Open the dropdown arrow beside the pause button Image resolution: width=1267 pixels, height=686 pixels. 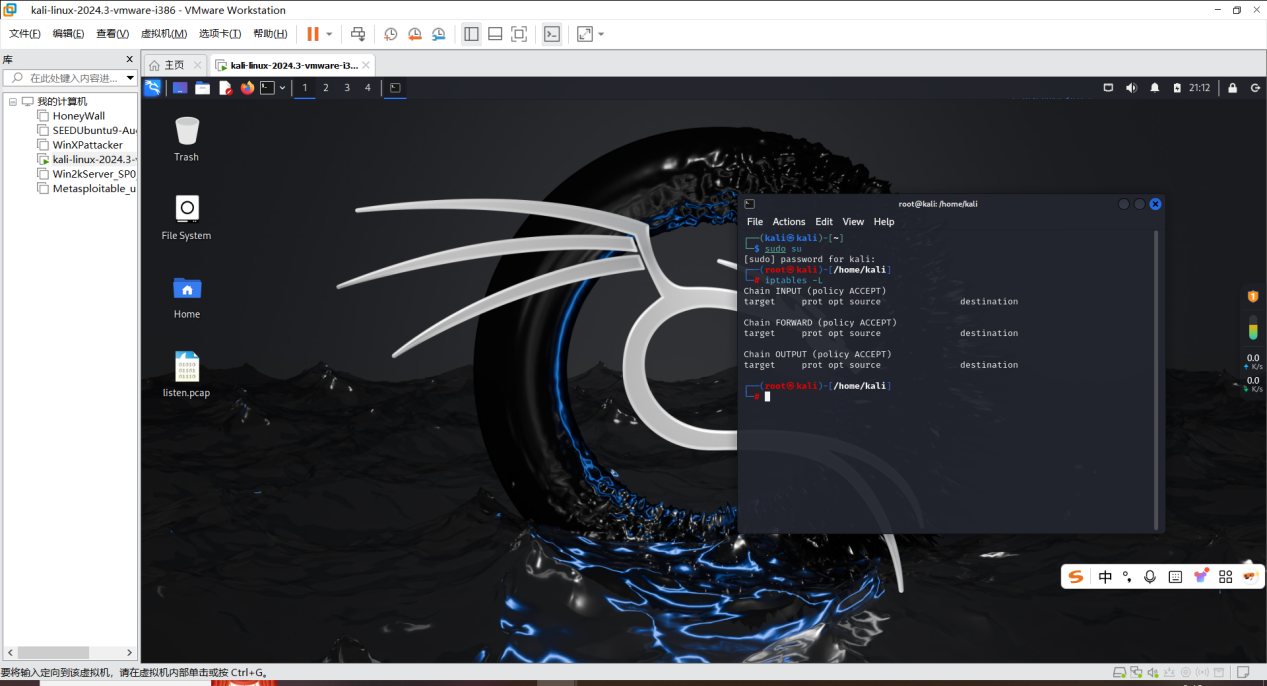[x=329, y=34]
